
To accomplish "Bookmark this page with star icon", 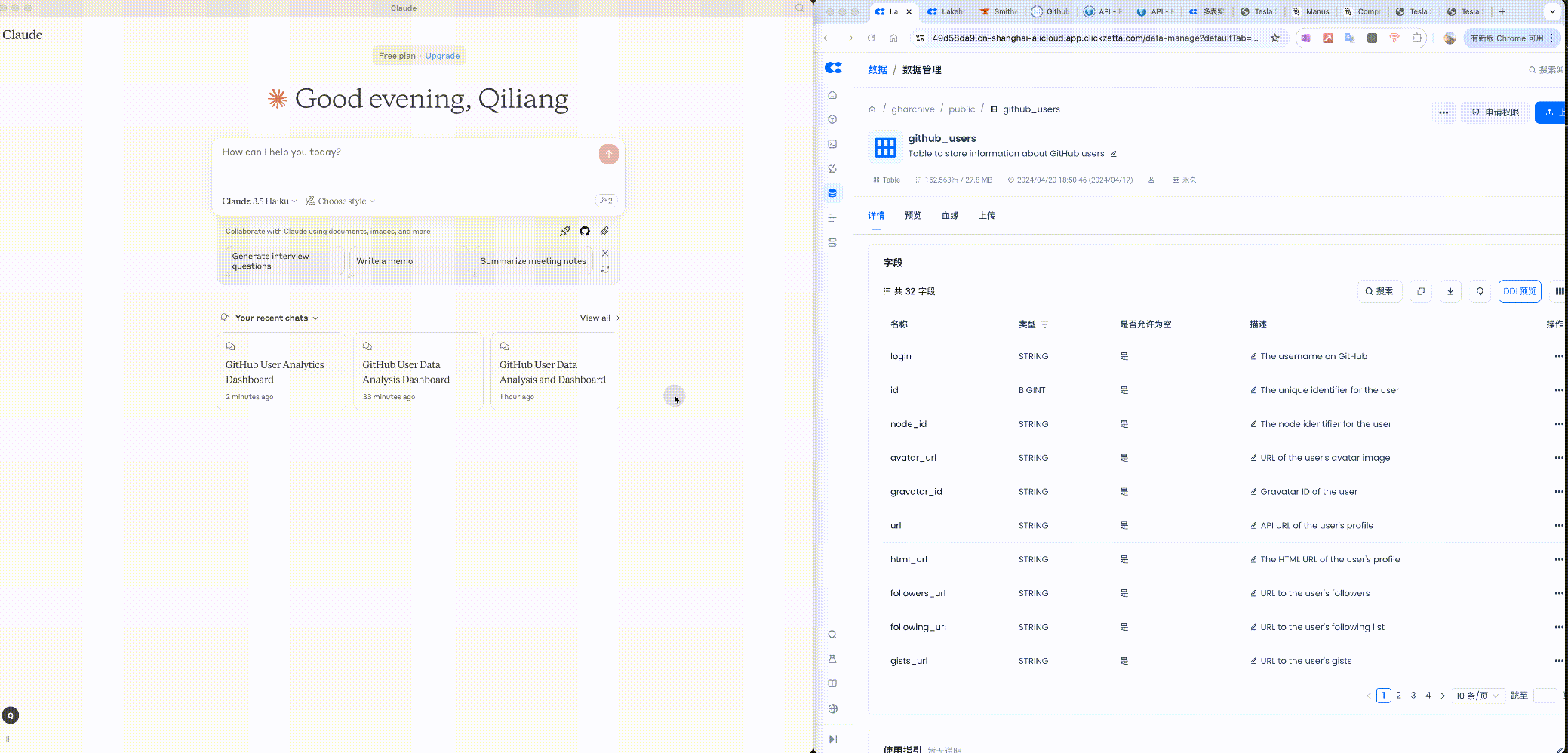I will point(1275,38).
